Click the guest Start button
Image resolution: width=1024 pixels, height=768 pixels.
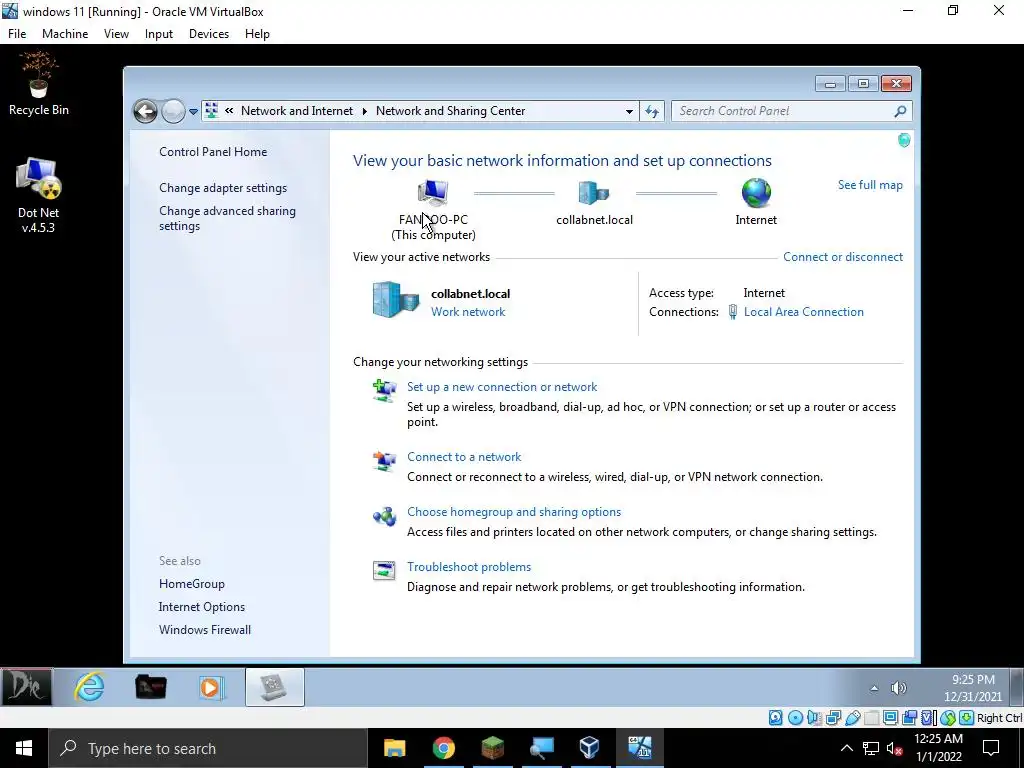[26, 687]
